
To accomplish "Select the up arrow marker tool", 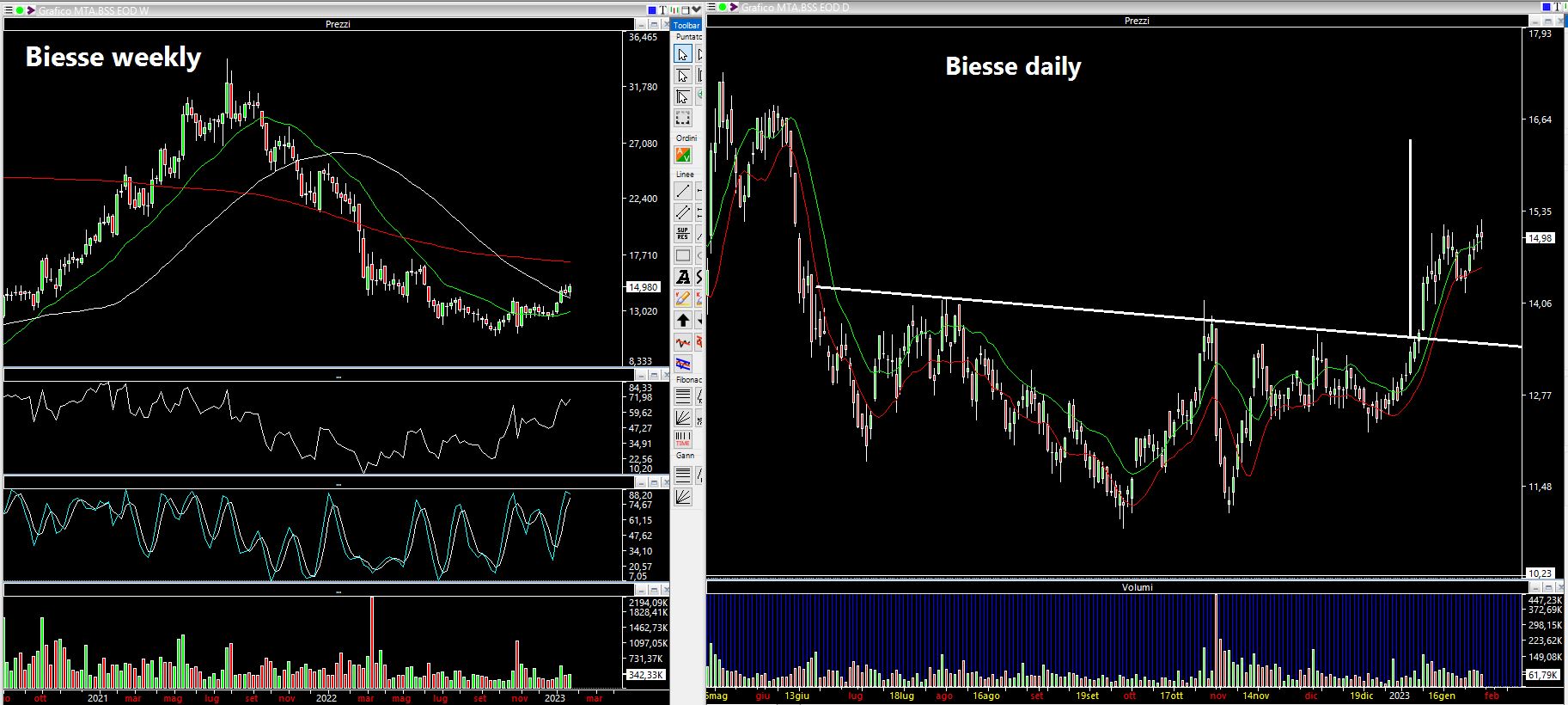I will (x=683, y=320).
